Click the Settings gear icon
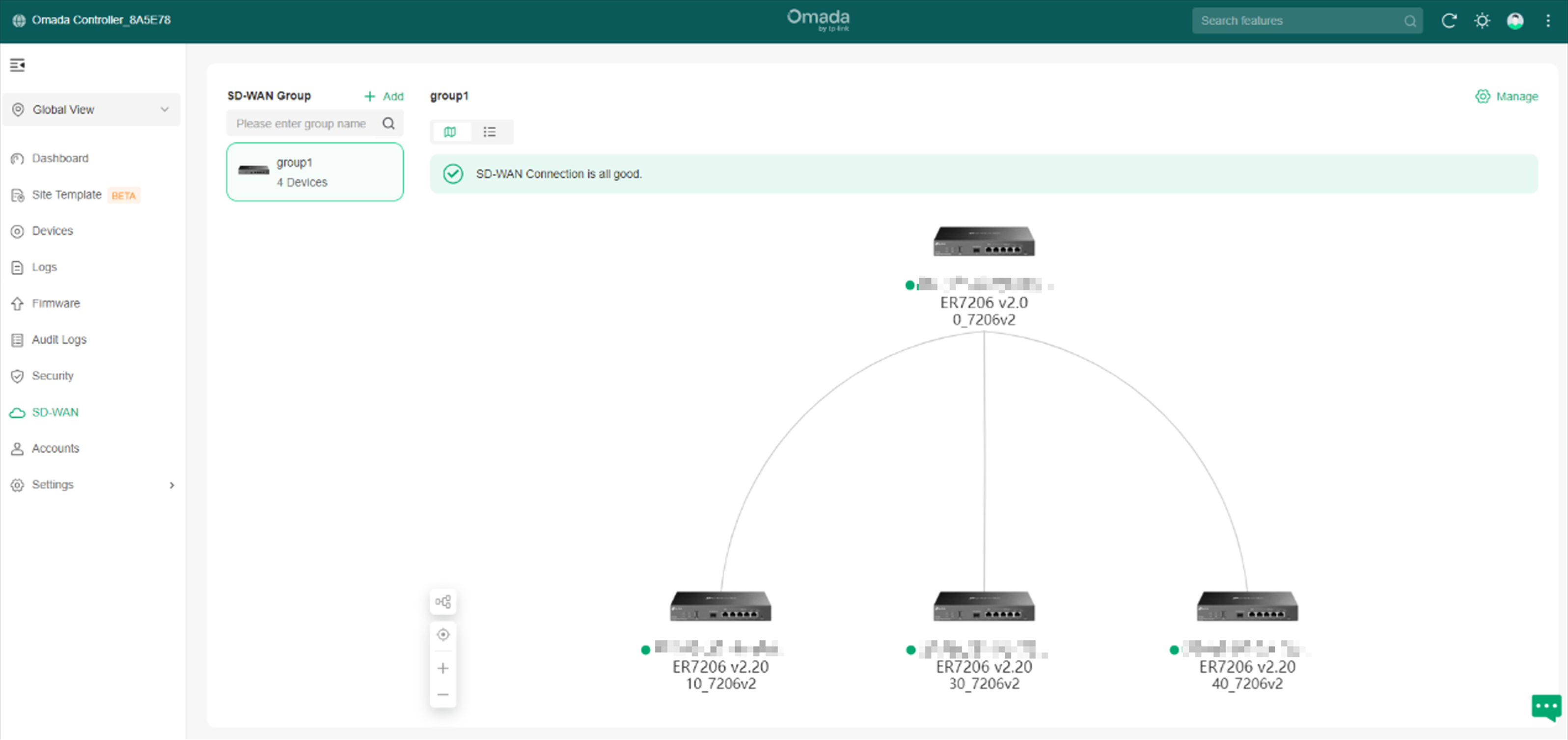 point(17,485)
